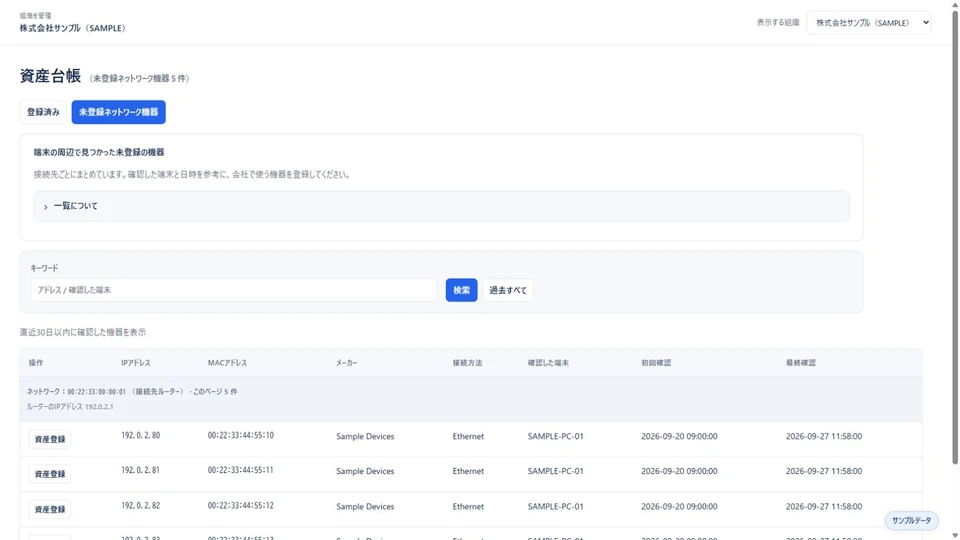Click the scrollbar down arrow
The image size is (960, 540).
(x=954, y=536)
